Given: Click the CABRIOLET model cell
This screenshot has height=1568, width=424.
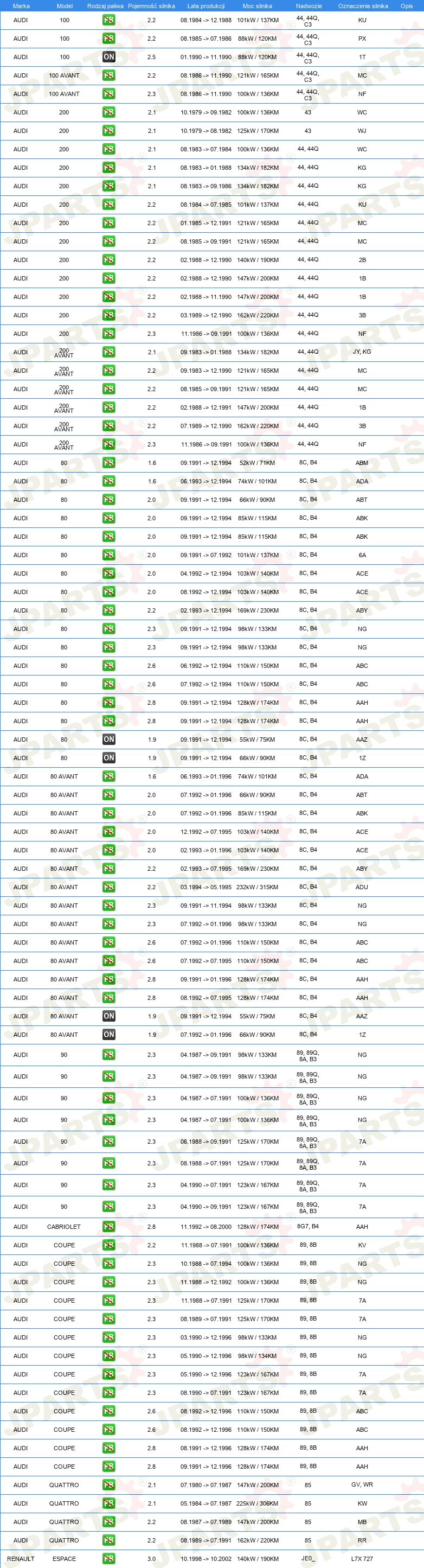Looking at the screenshot, I should point(64,1227).
